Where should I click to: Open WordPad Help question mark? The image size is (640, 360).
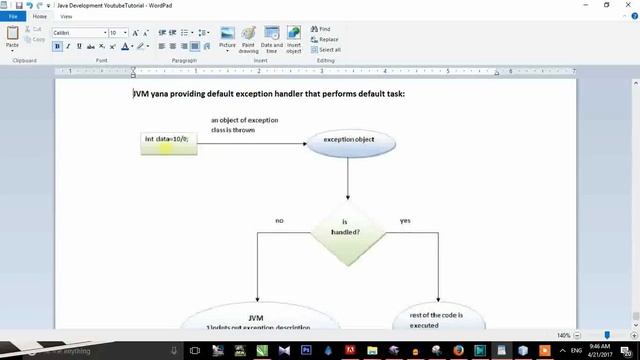point(634,16)
